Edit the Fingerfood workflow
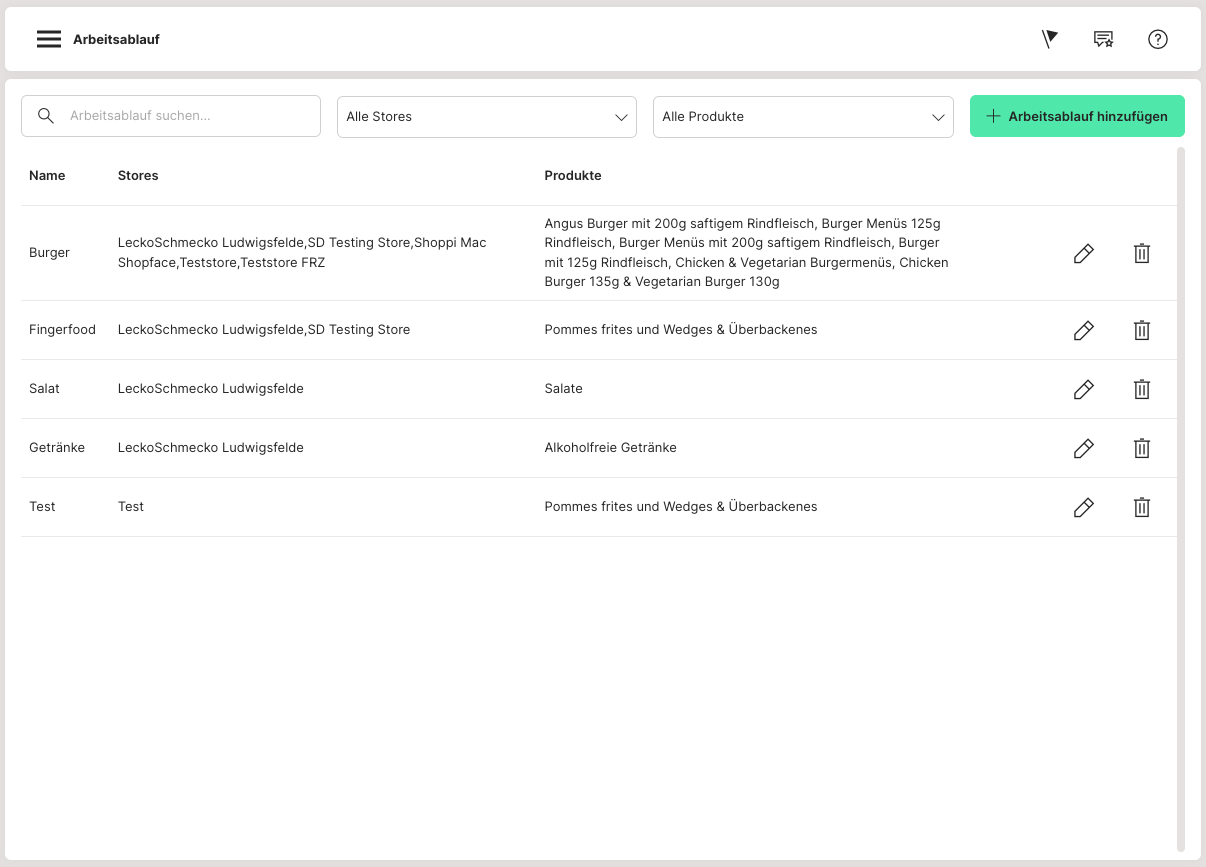Viewport: 1206px width, 867px height. pyautogui.click(x=1083, y=330)
